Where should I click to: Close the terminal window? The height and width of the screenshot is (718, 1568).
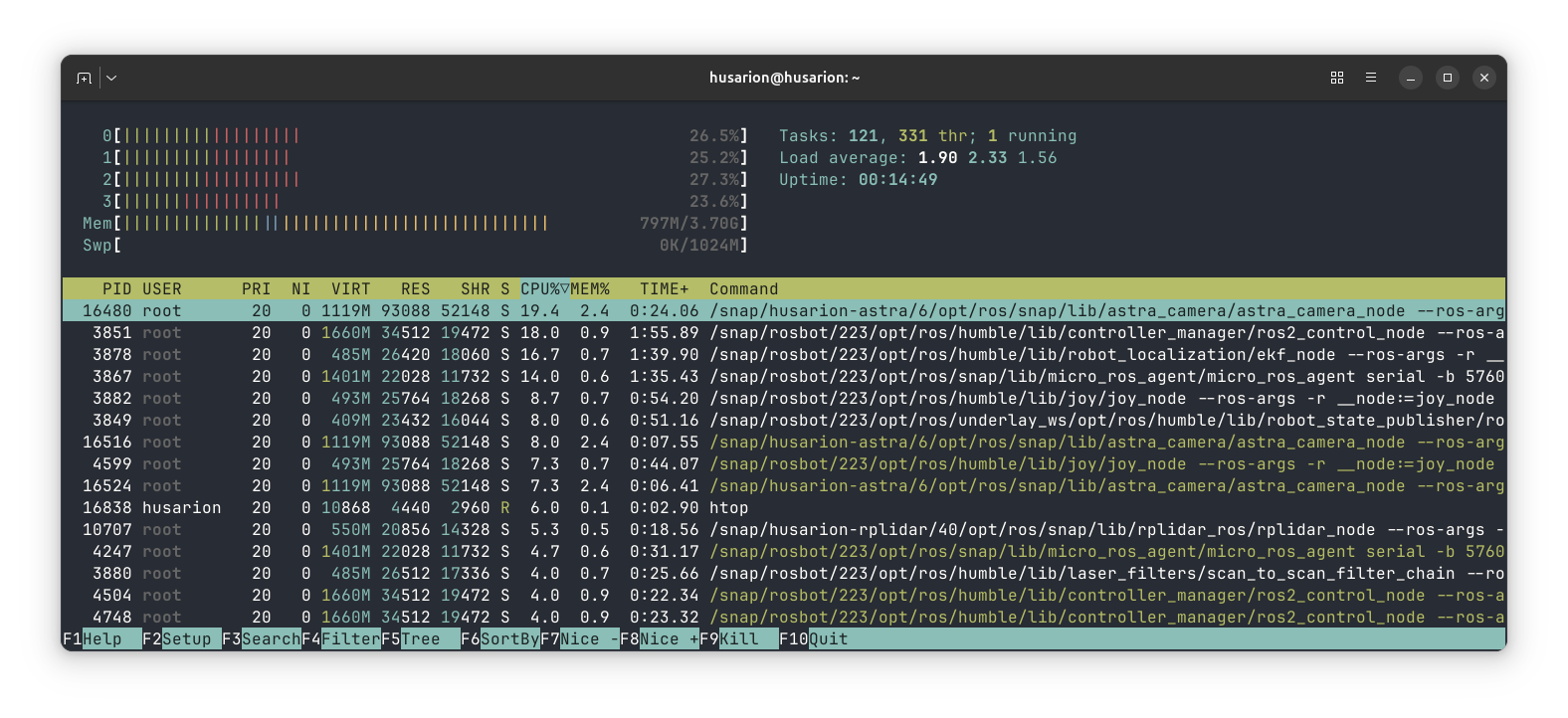coord(1483,78)
